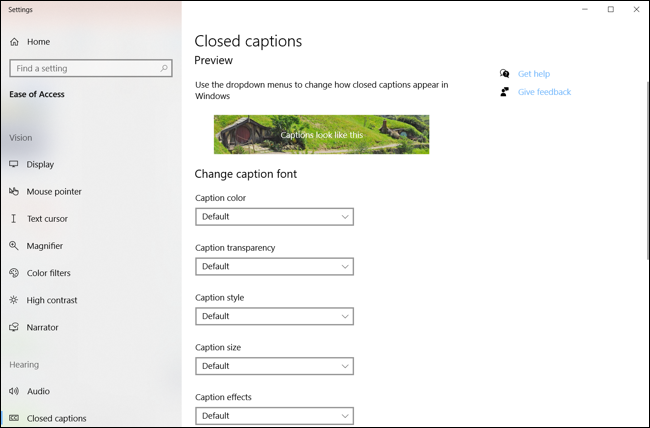Click the Audio speaker icon
Screen dimensions: 650x428
click(x=14, y=391)
